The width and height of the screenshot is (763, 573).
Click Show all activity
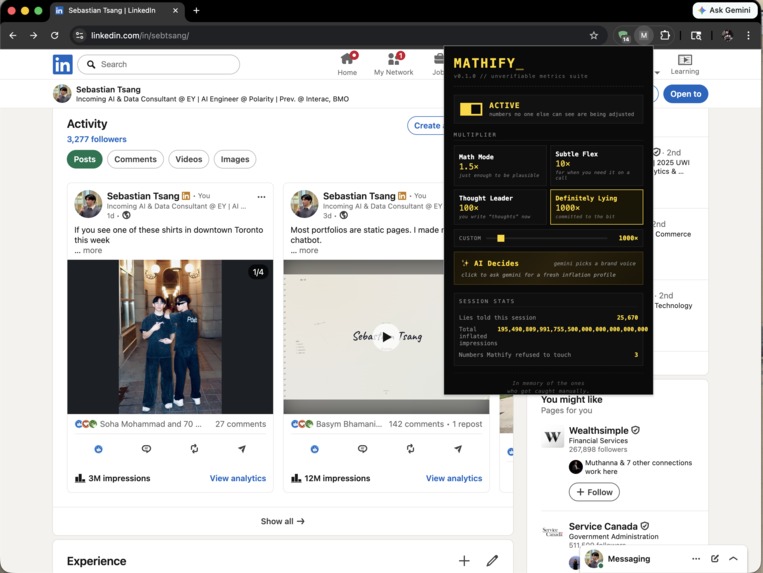point(282,521)
